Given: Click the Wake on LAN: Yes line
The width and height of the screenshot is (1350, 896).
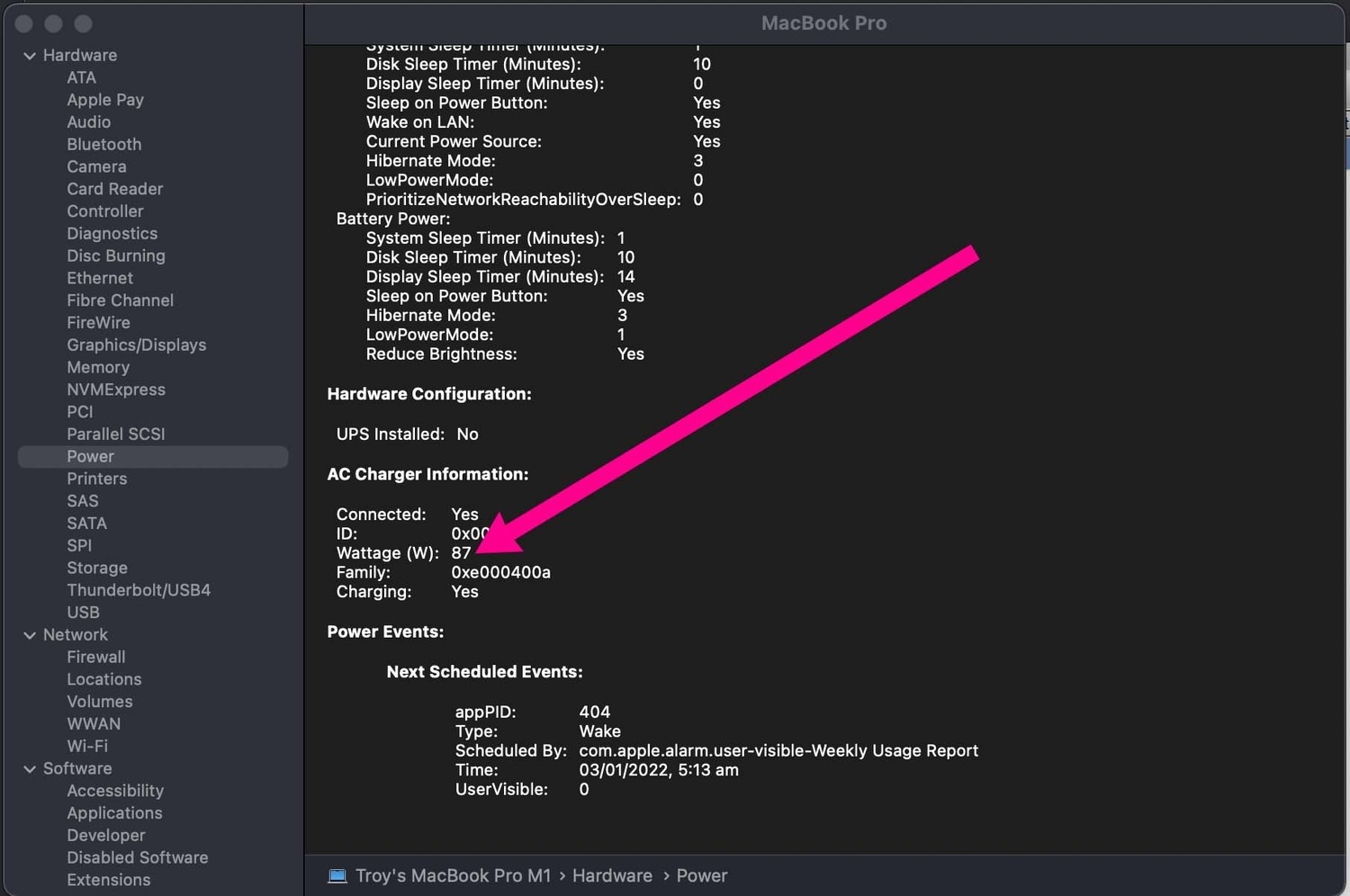Looking at the screenshot, I should click(543, 122).
